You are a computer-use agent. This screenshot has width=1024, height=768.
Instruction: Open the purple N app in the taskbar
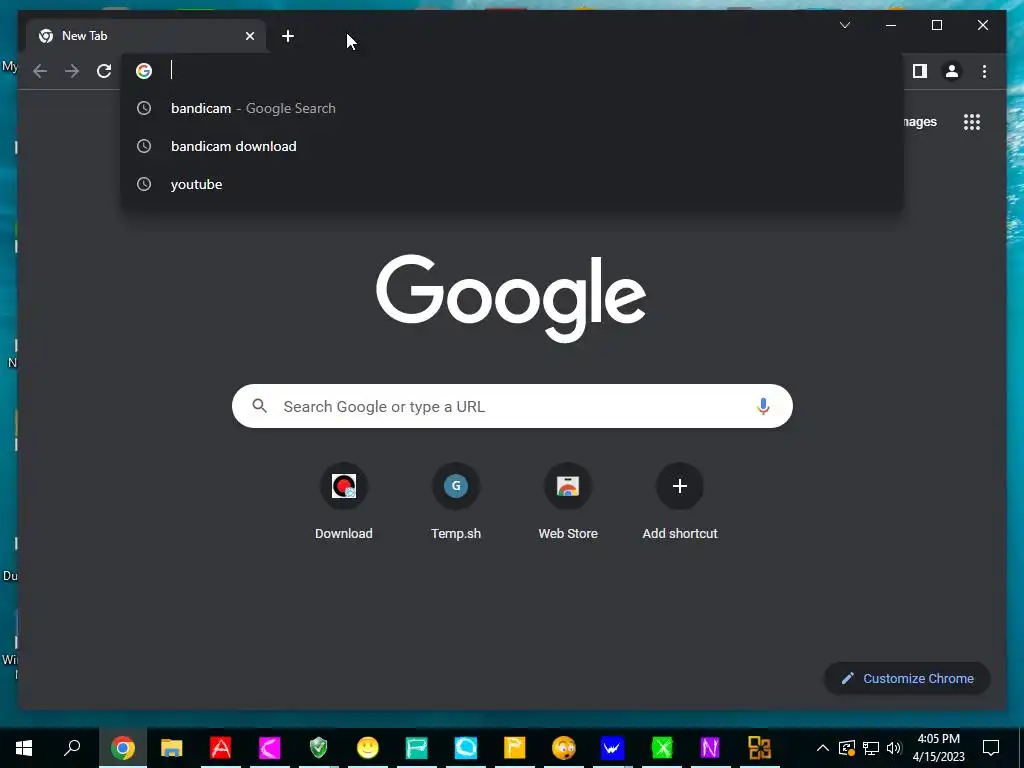pyautogui.click(x=711, y=748)
